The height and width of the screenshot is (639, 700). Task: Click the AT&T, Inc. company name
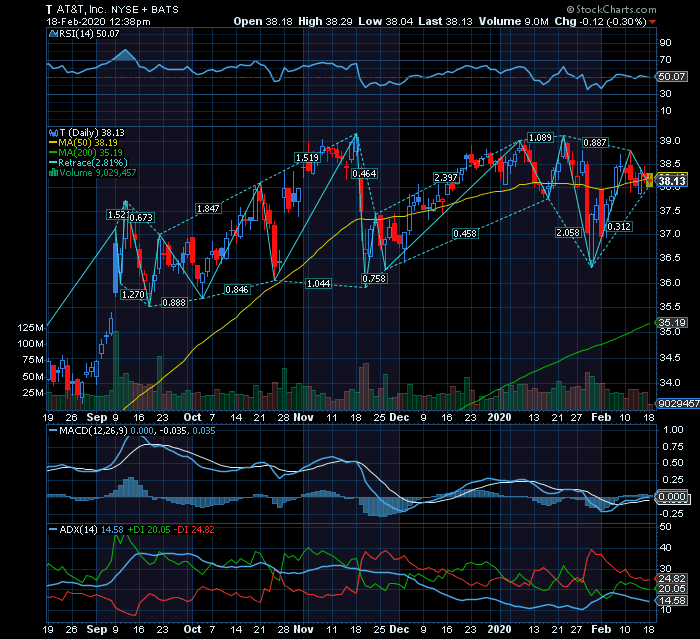[x=81, y=9]
